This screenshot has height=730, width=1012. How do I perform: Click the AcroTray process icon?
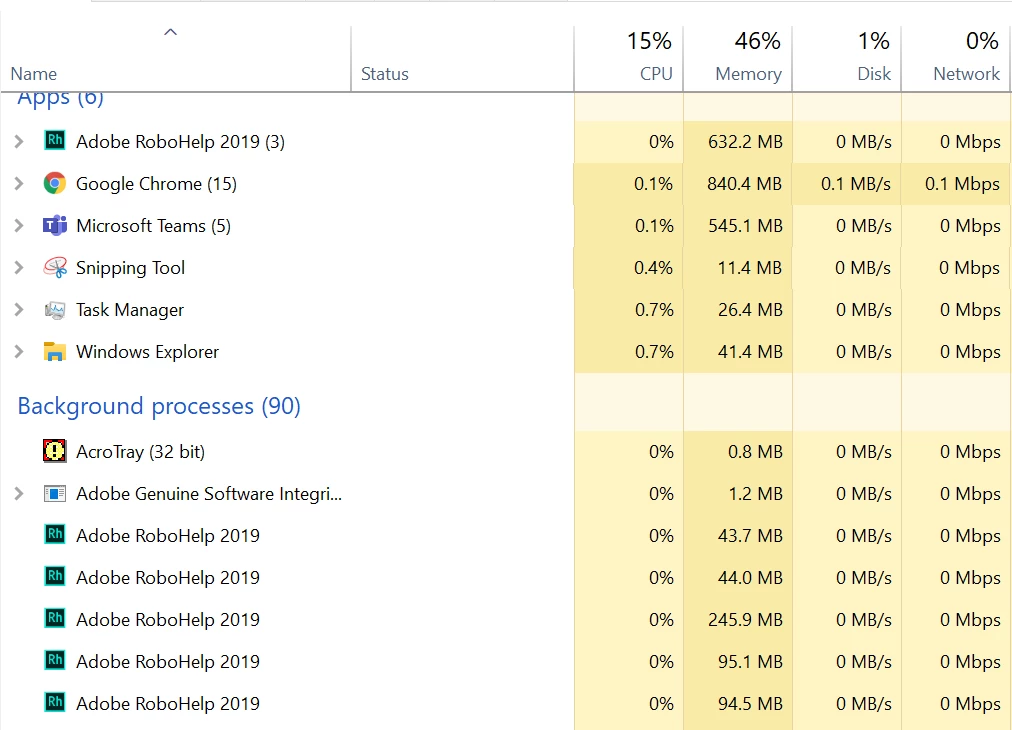click(55, 452)
